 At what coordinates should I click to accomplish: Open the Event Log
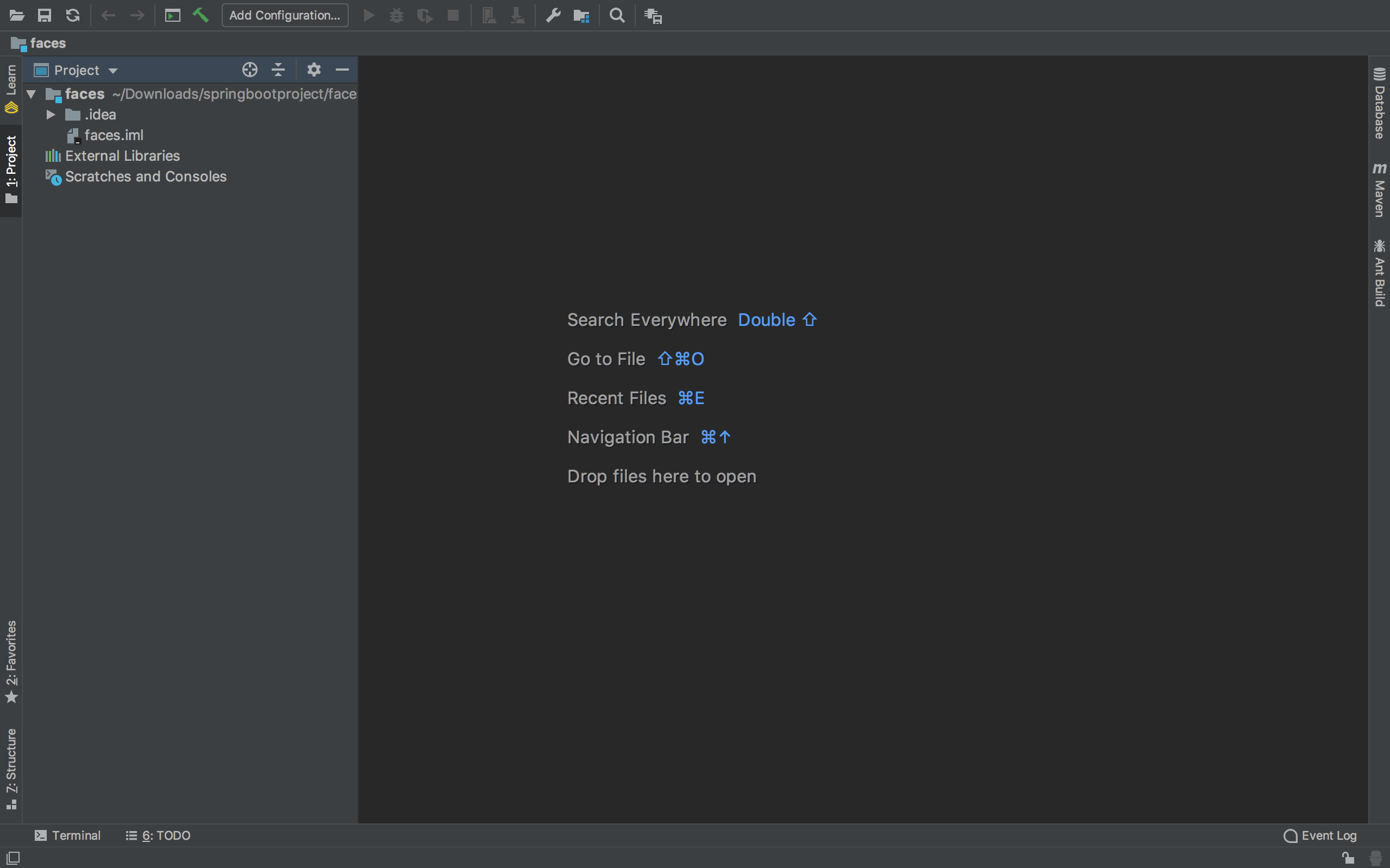1320,835
